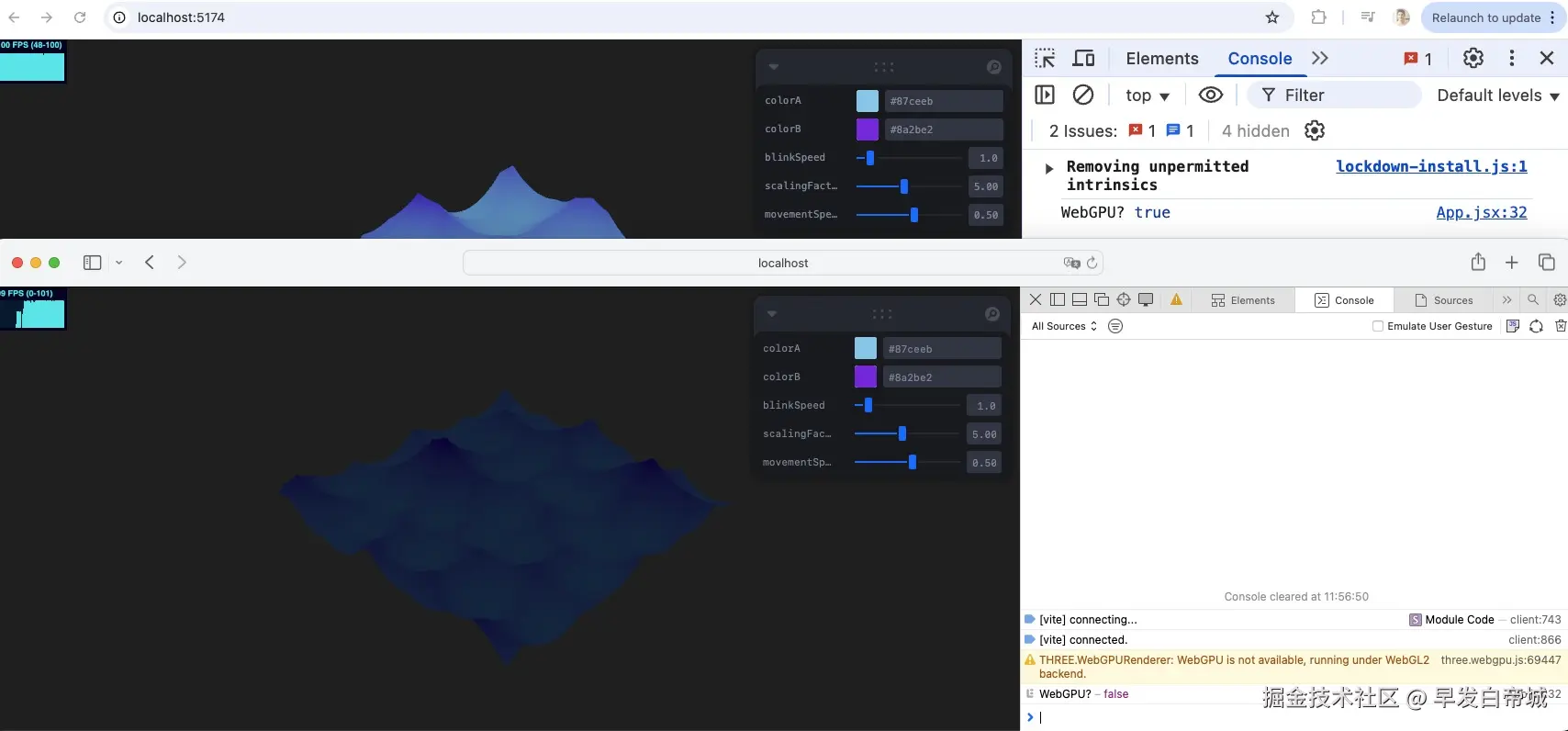This screenshot has width=1568, height=731.
Task: Click the red error count badge in DevTools tab bar
Action: (x=1418, y=59)
